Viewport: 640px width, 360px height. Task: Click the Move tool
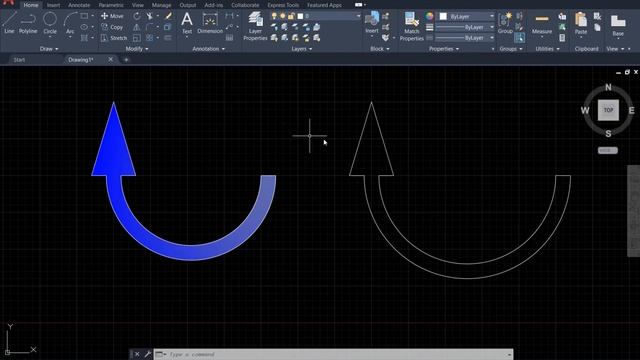click(x=112, y=16)
